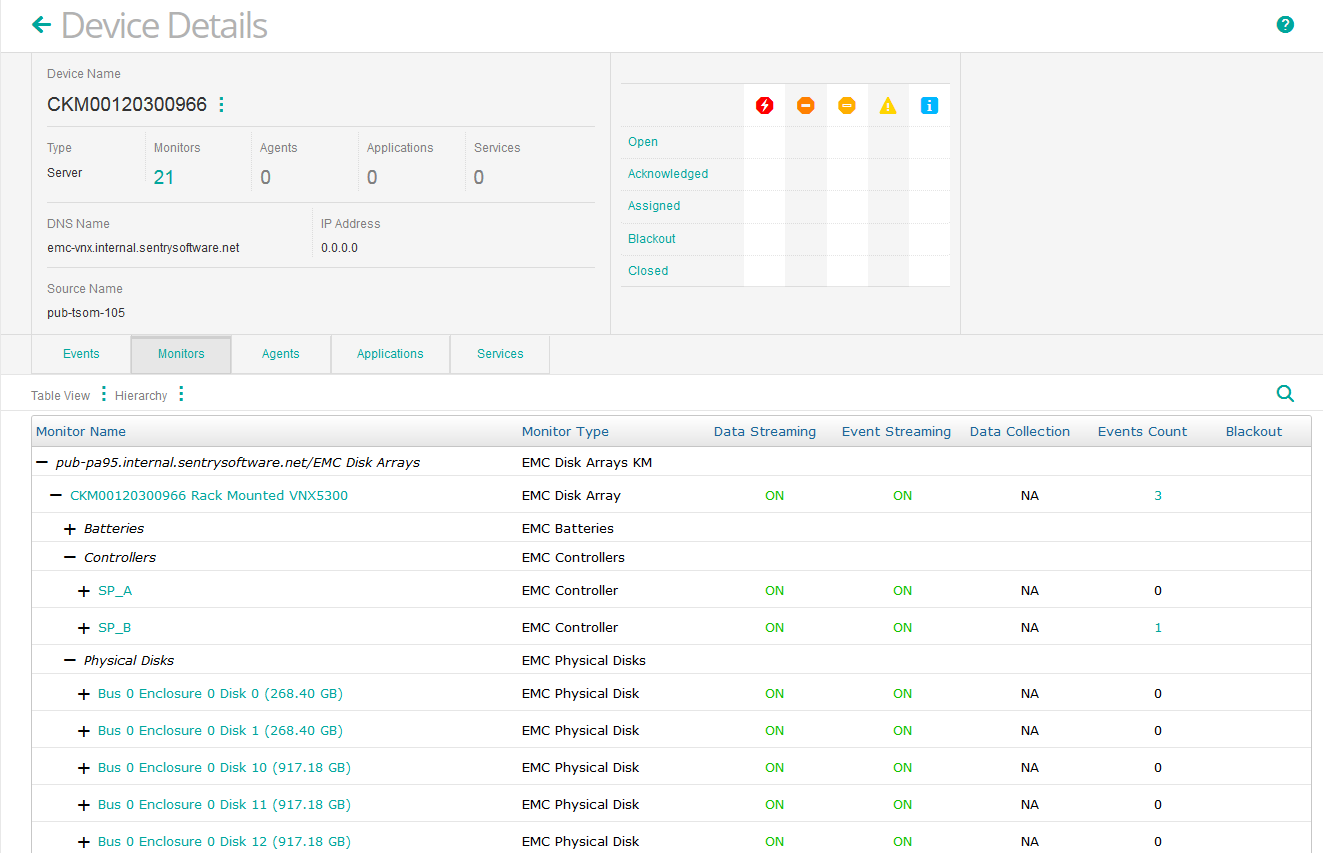
Task: Switch to the Events tab
Action: (80, 353)
